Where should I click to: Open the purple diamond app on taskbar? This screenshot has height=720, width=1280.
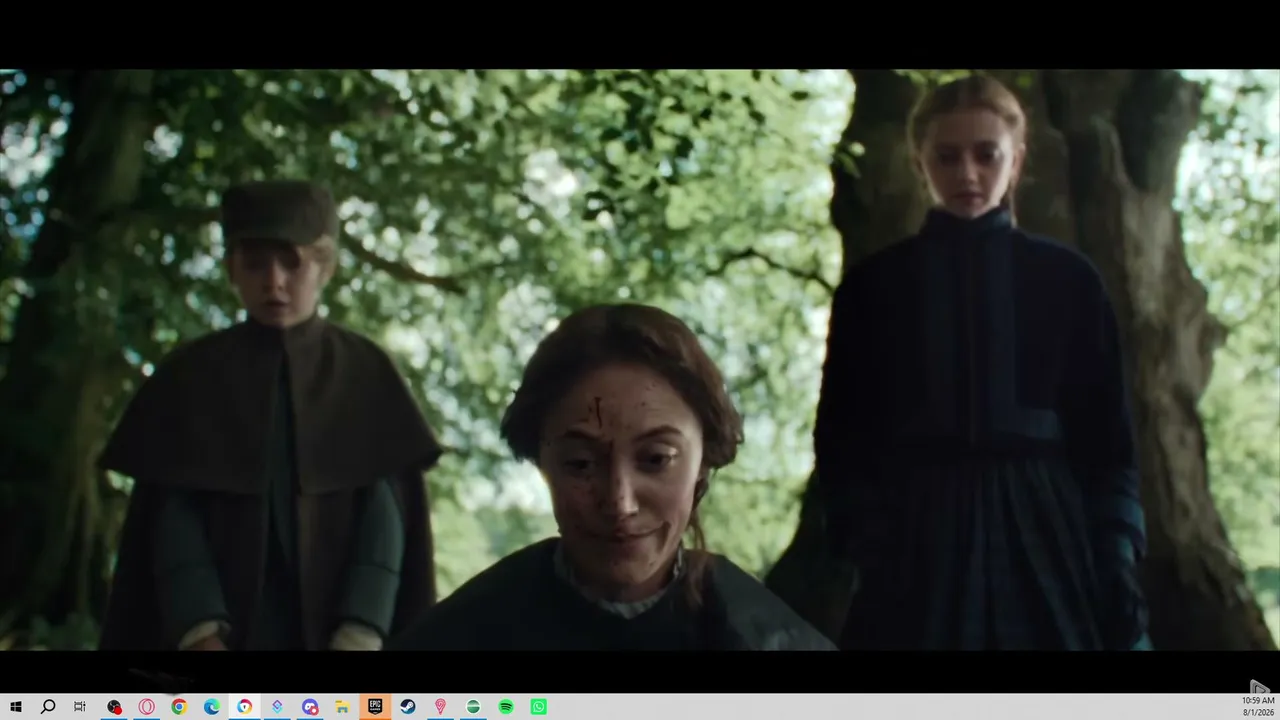coord(277,707)
